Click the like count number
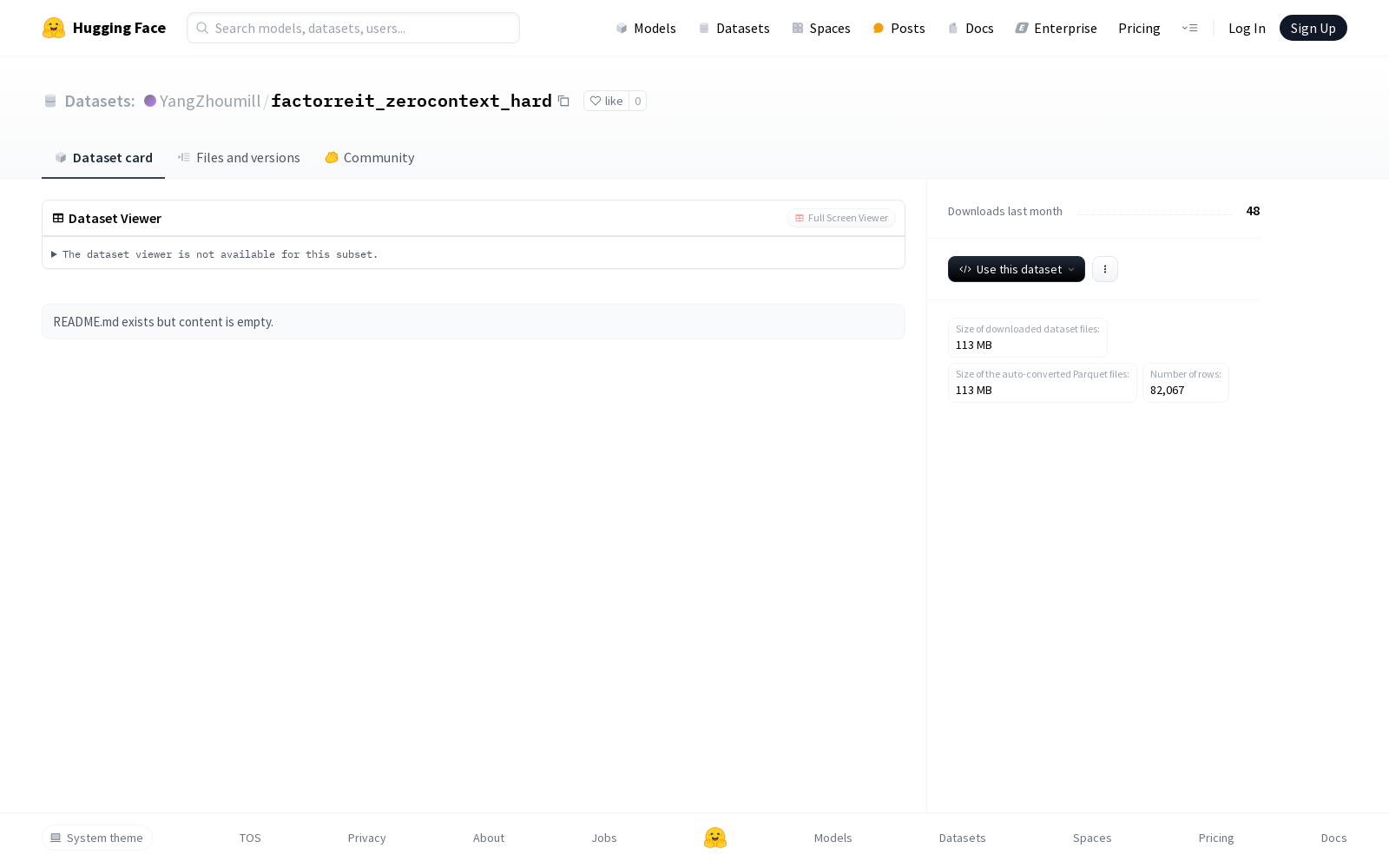 pos(638,101)
